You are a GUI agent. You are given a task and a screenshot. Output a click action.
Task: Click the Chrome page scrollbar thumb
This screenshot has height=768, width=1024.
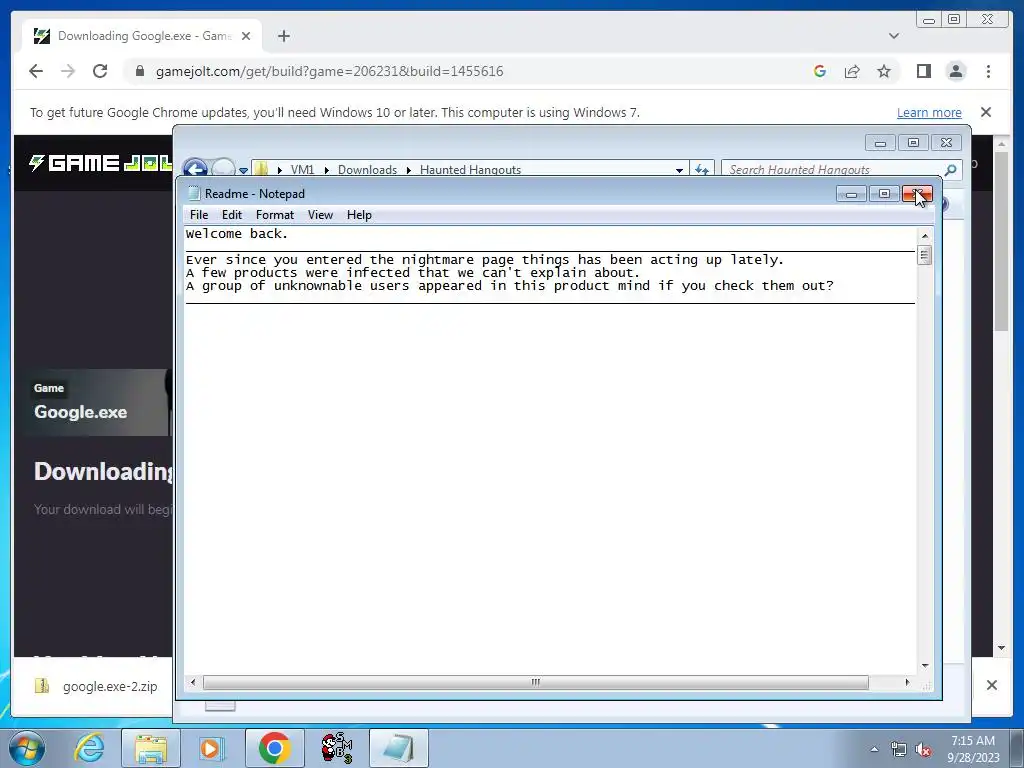[1001, 242]
